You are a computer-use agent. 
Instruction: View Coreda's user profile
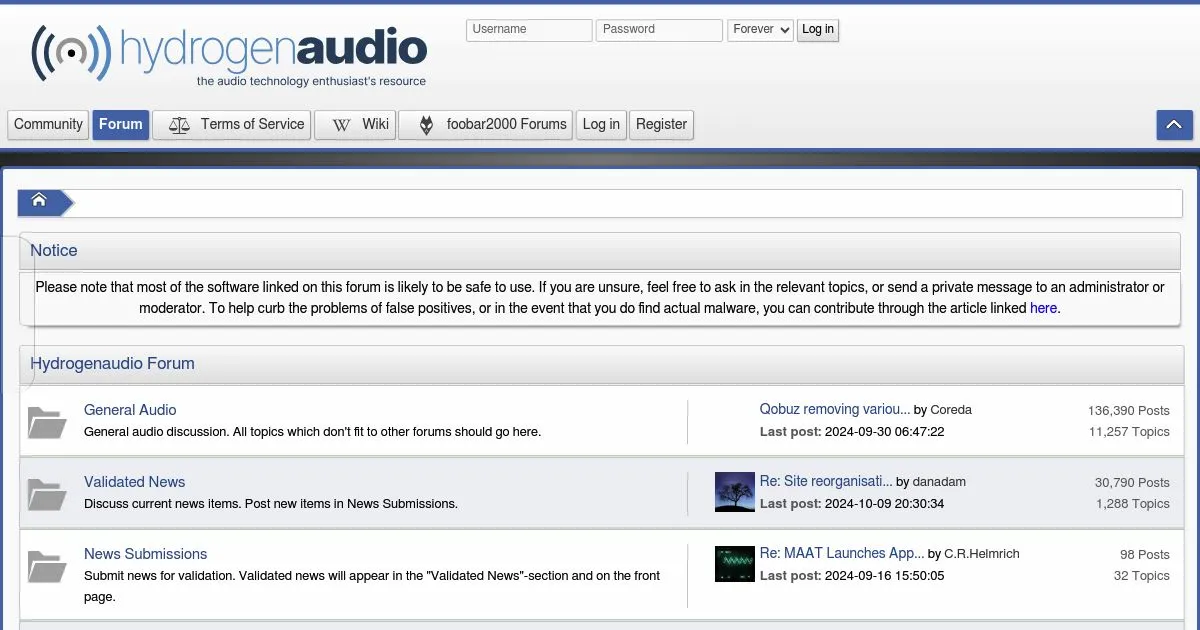[951, 410]
